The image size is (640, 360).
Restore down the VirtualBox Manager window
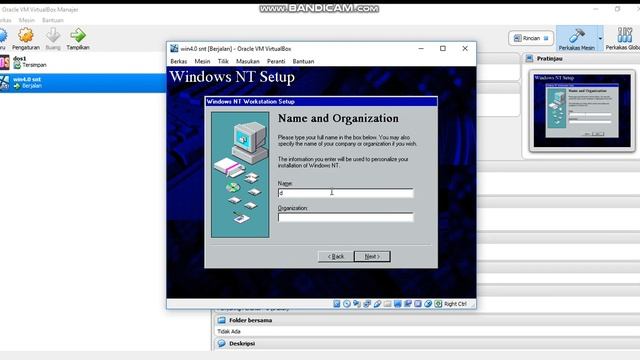(618, 9)
